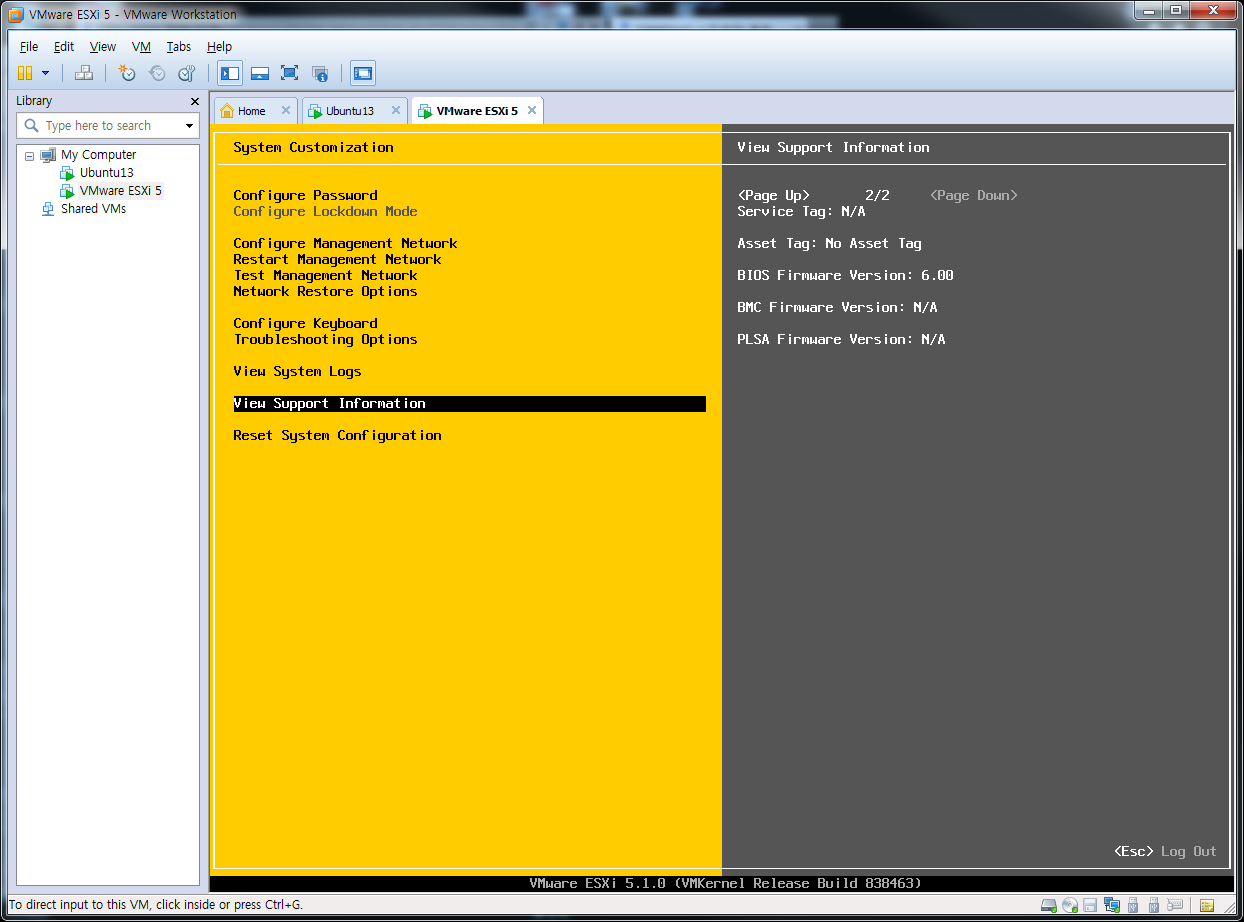The height and width of the screenshot is (922, 1244).
Task: Open the VM menu
Action: coord(141,46)
